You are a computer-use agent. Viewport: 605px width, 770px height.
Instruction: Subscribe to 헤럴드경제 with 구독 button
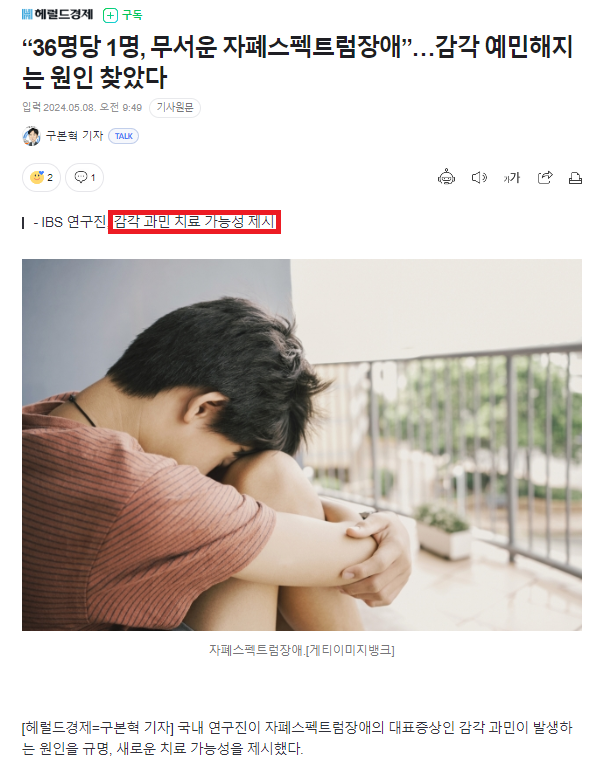pos(123,15)
